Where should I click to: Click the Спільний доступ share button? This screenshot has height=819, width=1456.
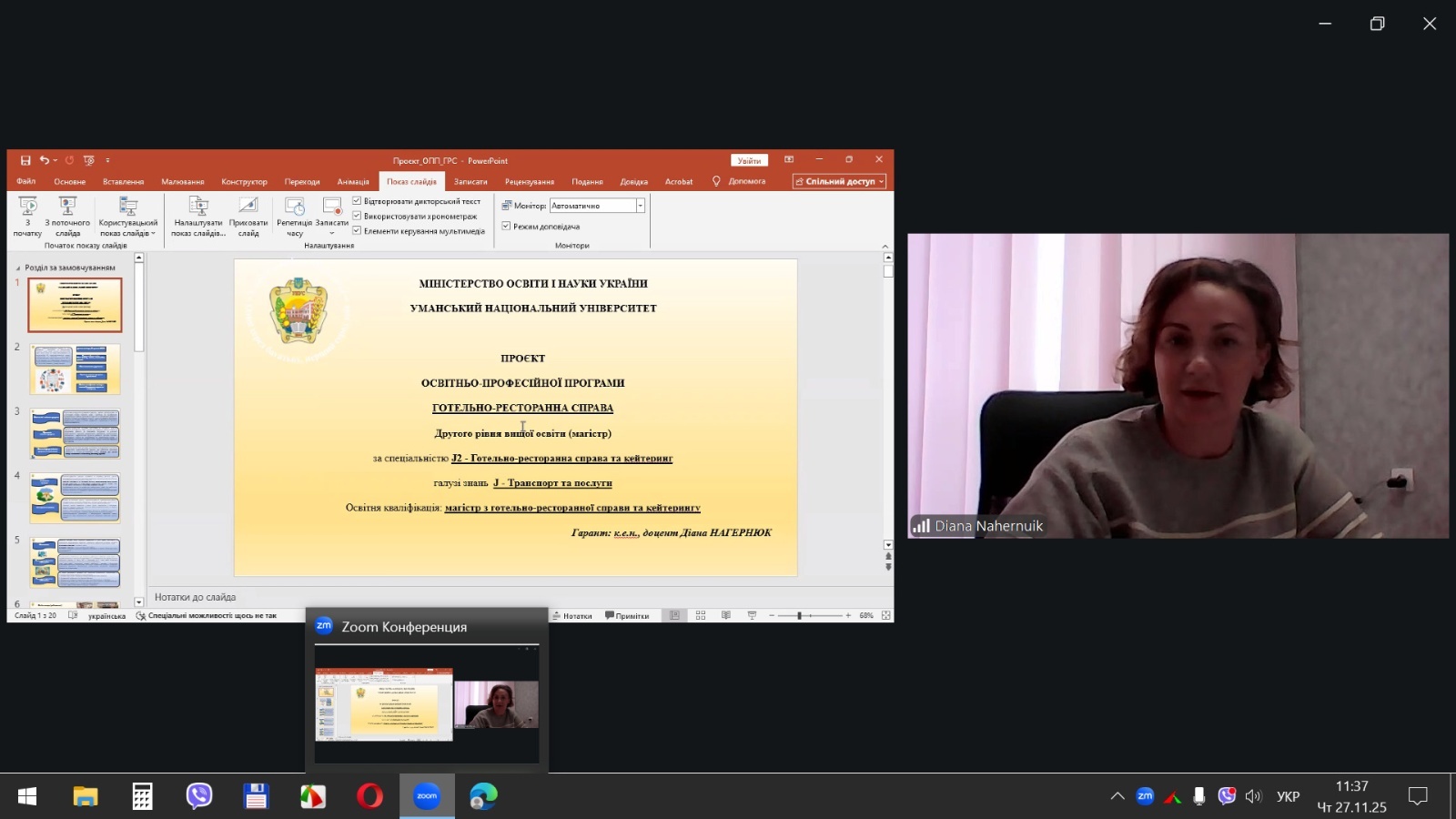(x=839, y=182)
